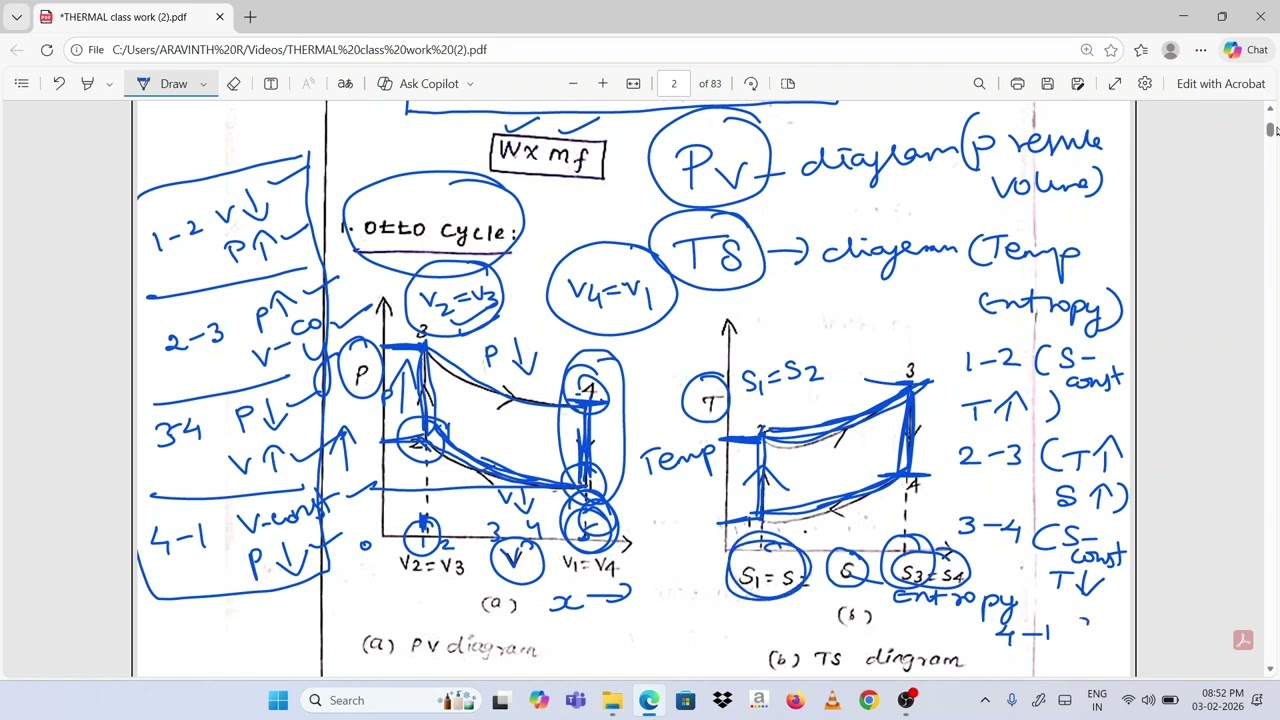Click the Translate icon
The width and height of the screenshot is (1280, 720).
[x=345, y=84]
